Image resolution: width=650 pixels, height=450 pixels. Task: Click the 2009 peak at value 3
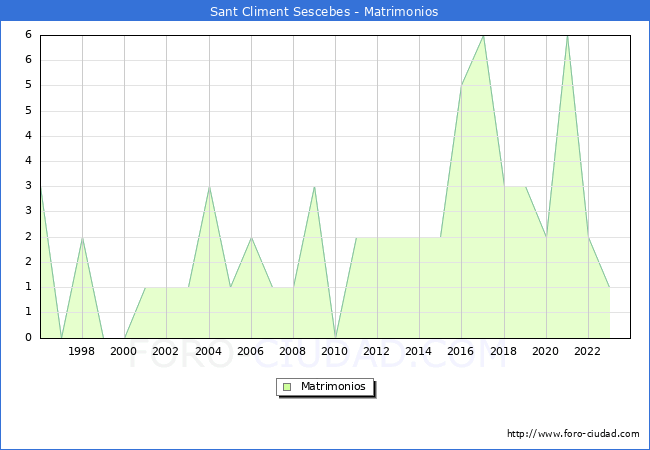[x=315, y=187]
